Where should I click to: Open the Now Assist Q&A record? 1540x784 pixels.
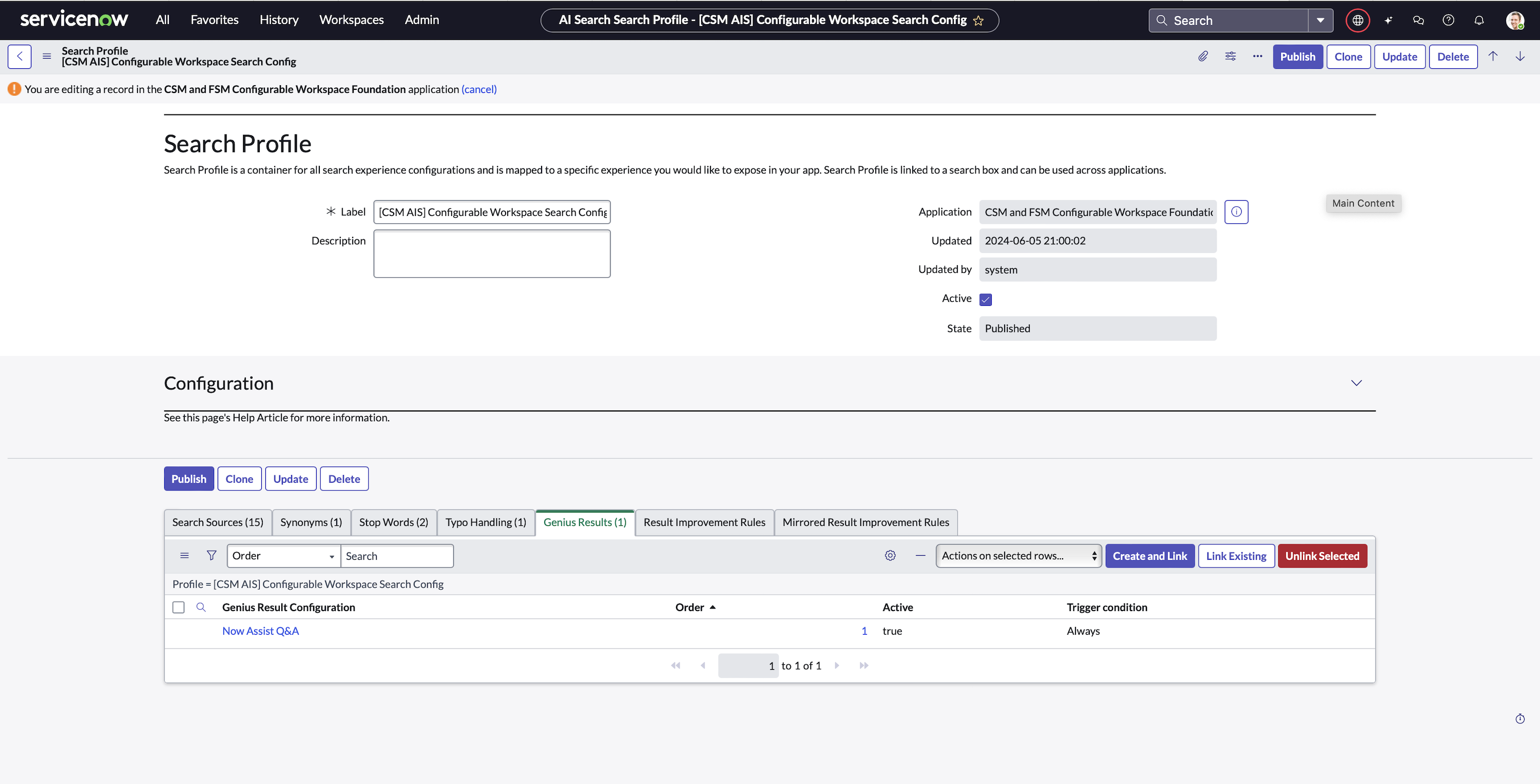click(x=260, y=631)
